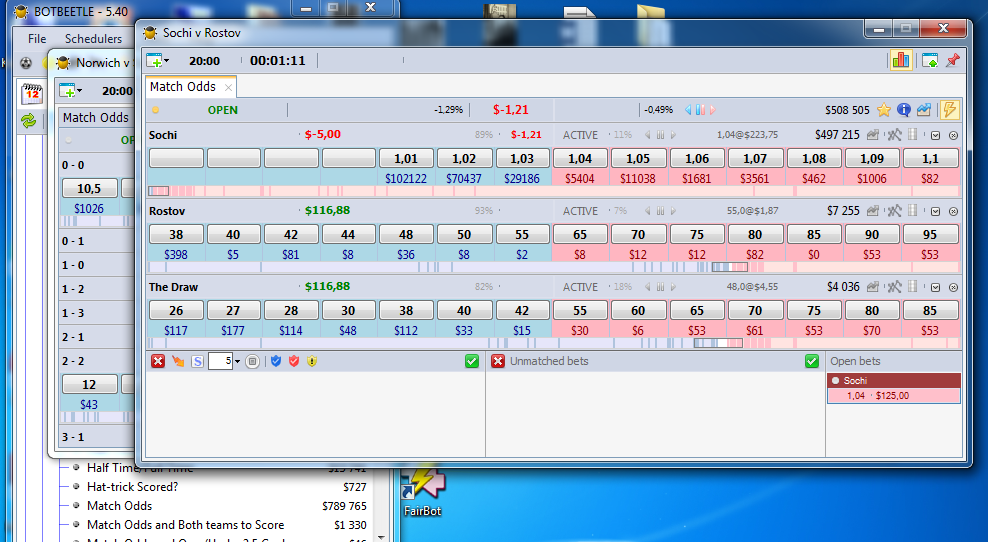Click Rostov price ladder bar
Viewport: 988px width, 542px height.
click(x=554, y=267)
